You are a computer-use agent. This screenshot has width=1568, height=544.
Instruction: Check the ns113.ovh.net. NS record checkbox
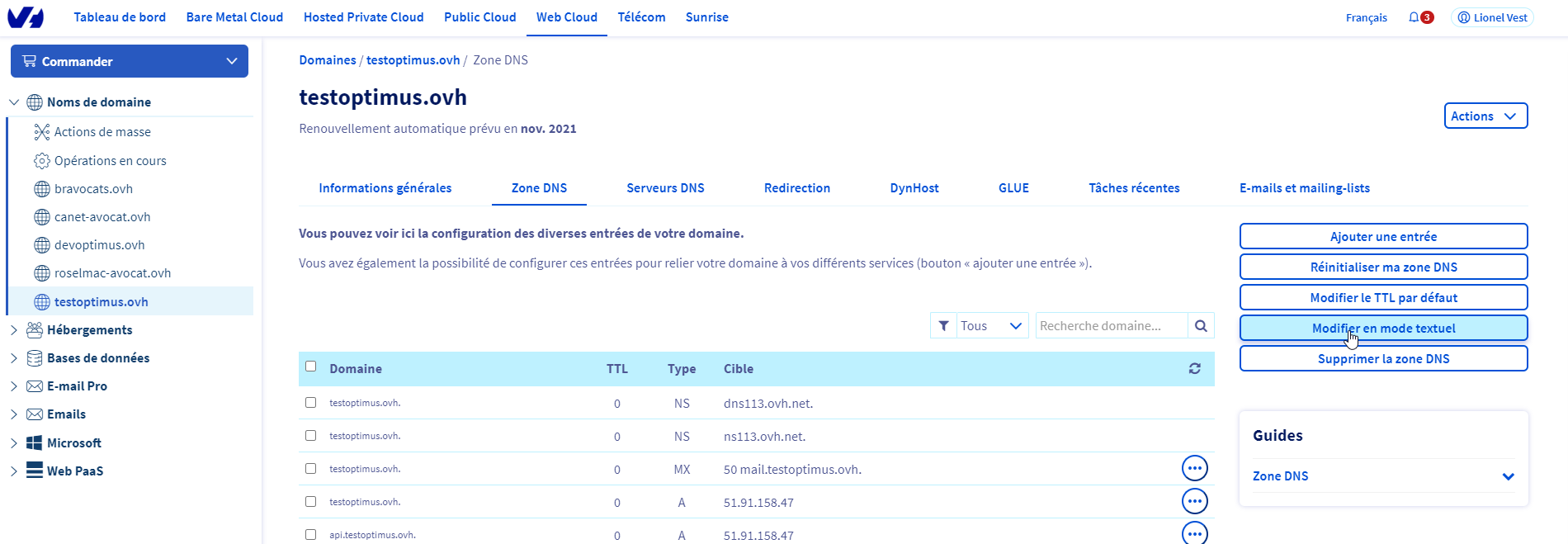(x=311, y=436)
